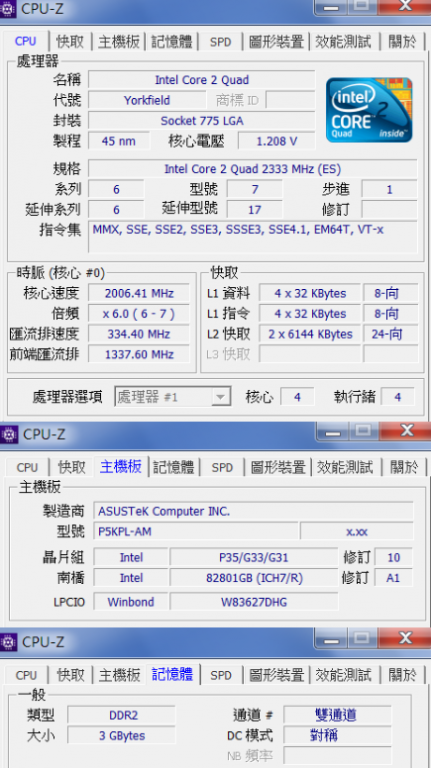Minimize the middle CPU-Z window
This screenshot has height=768, width=431.
click(x=333, y=432)
